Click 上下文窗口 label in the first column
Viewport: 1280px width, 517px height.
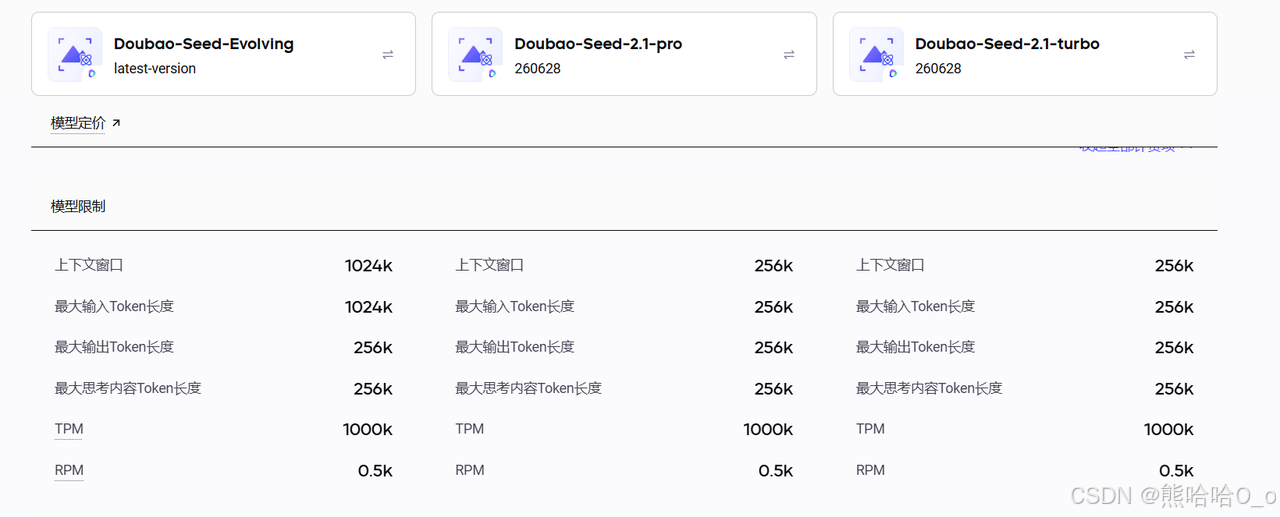tap(89, 265)
